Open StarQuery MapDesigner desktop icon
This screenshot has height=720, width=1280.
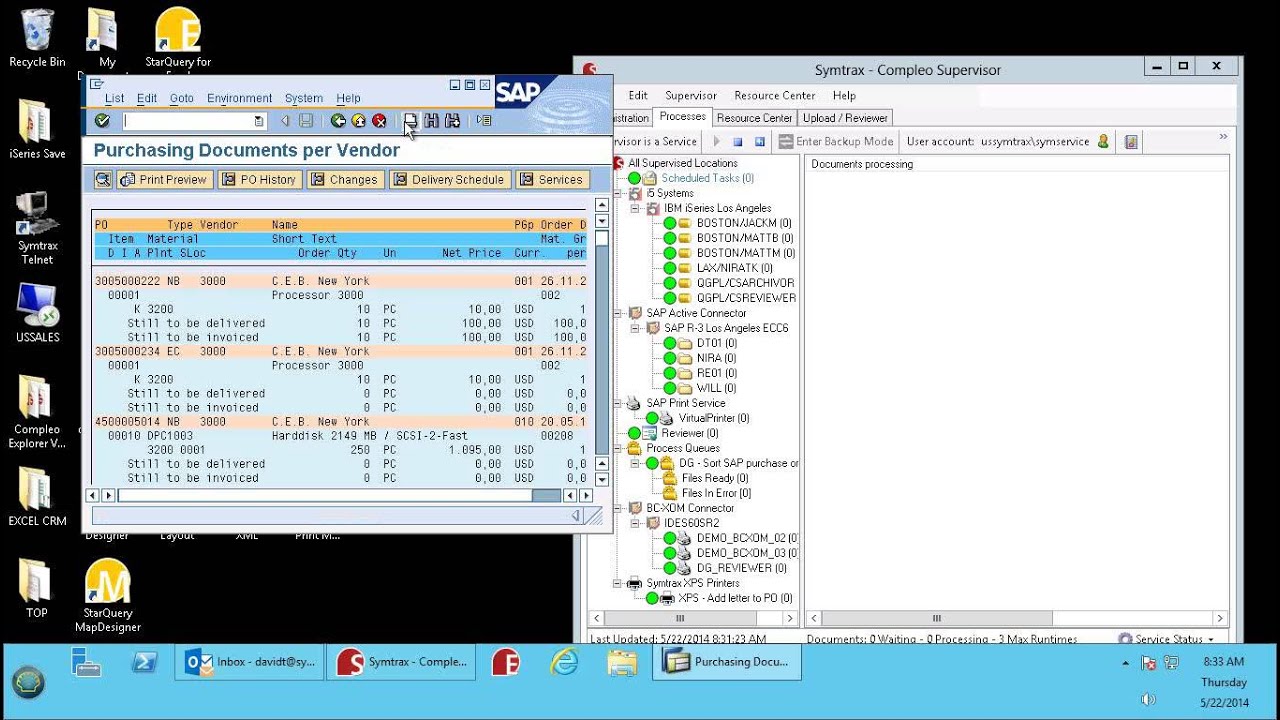pos(108,596)
